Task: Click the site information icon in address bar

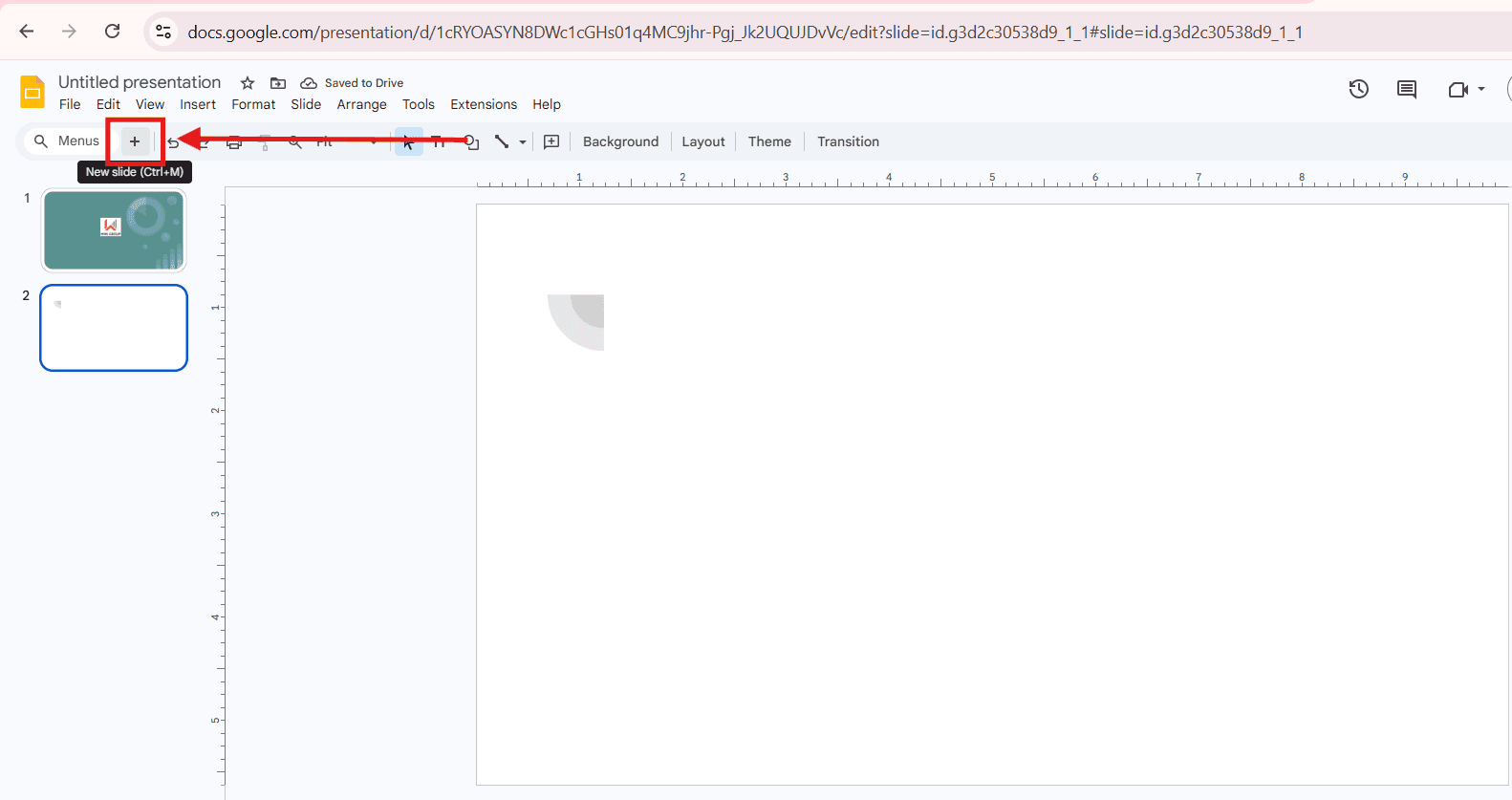Action: tap(163, 32)
